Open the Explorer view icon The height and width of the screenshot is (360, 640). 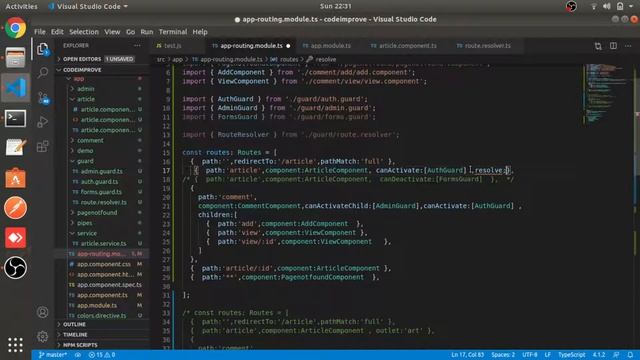(x=42, y=49)
